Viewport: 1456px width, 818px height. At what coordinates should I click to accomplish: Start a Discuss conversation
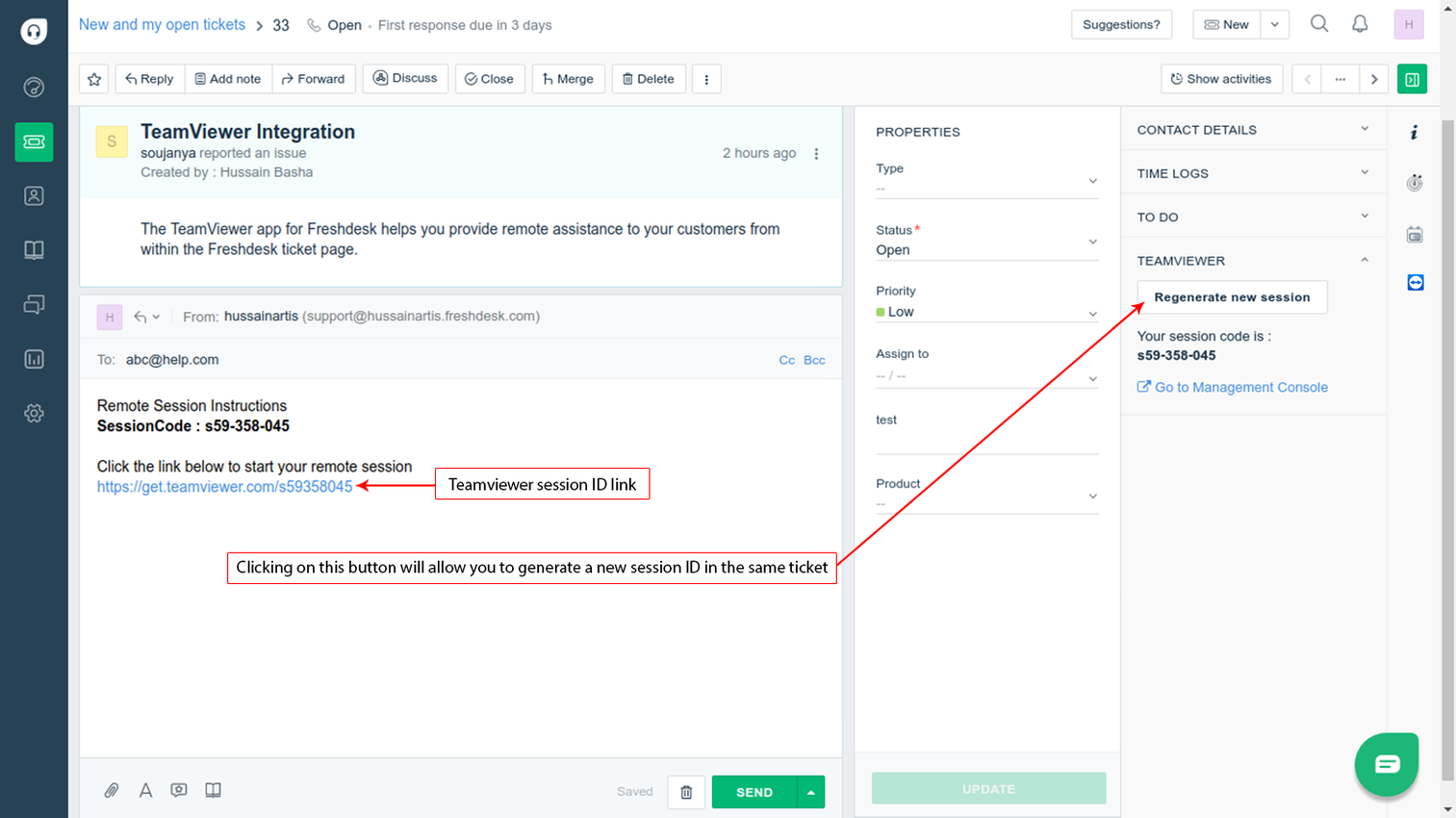click(405, 78)
